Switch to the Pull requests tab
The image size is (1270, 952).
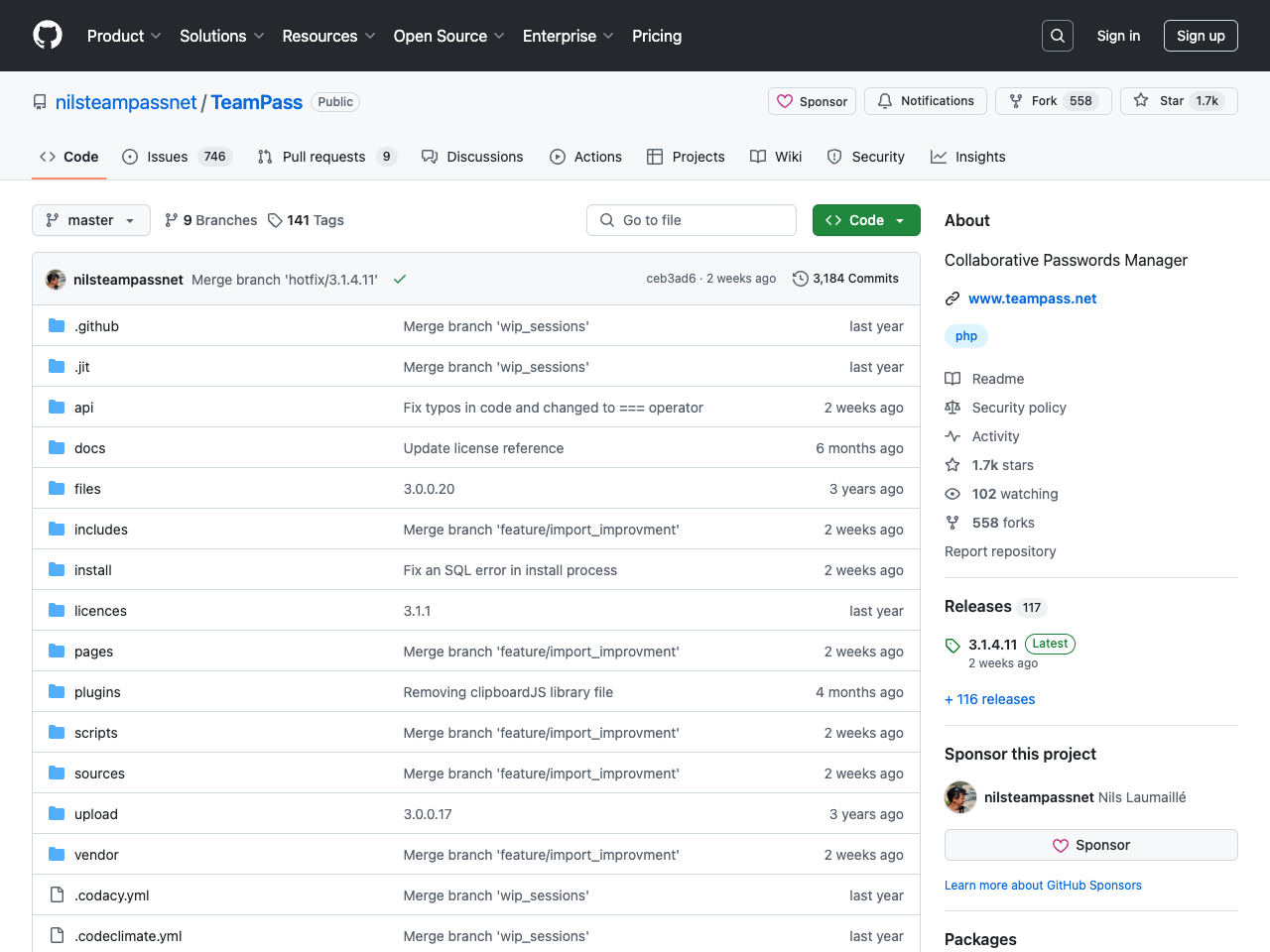(326, 157)
